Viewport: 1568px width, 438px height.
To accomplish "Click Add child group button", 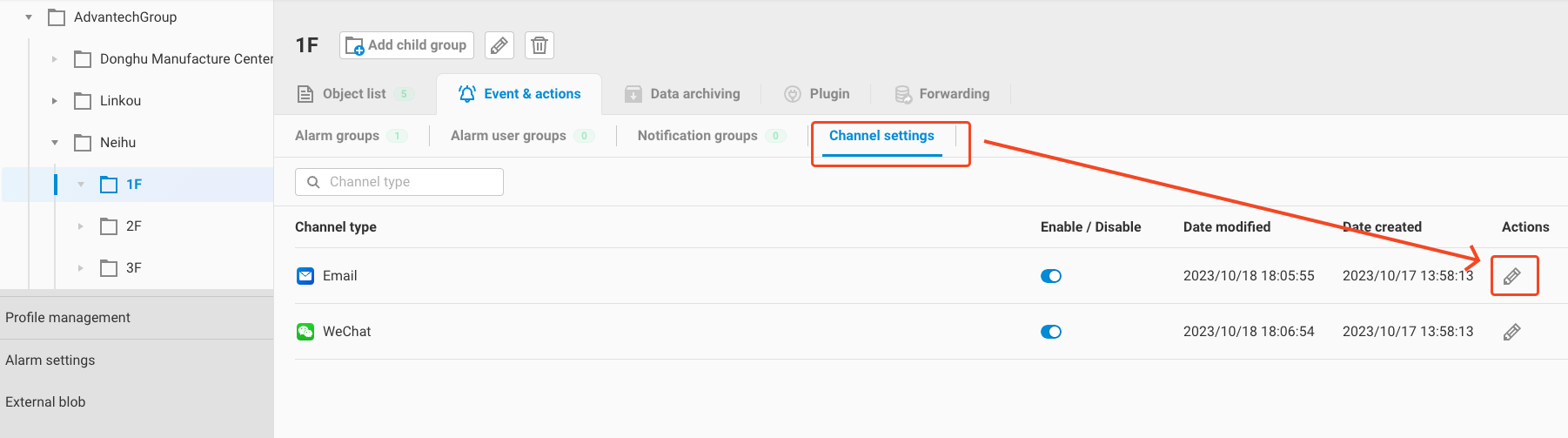I will coord(406,45).
